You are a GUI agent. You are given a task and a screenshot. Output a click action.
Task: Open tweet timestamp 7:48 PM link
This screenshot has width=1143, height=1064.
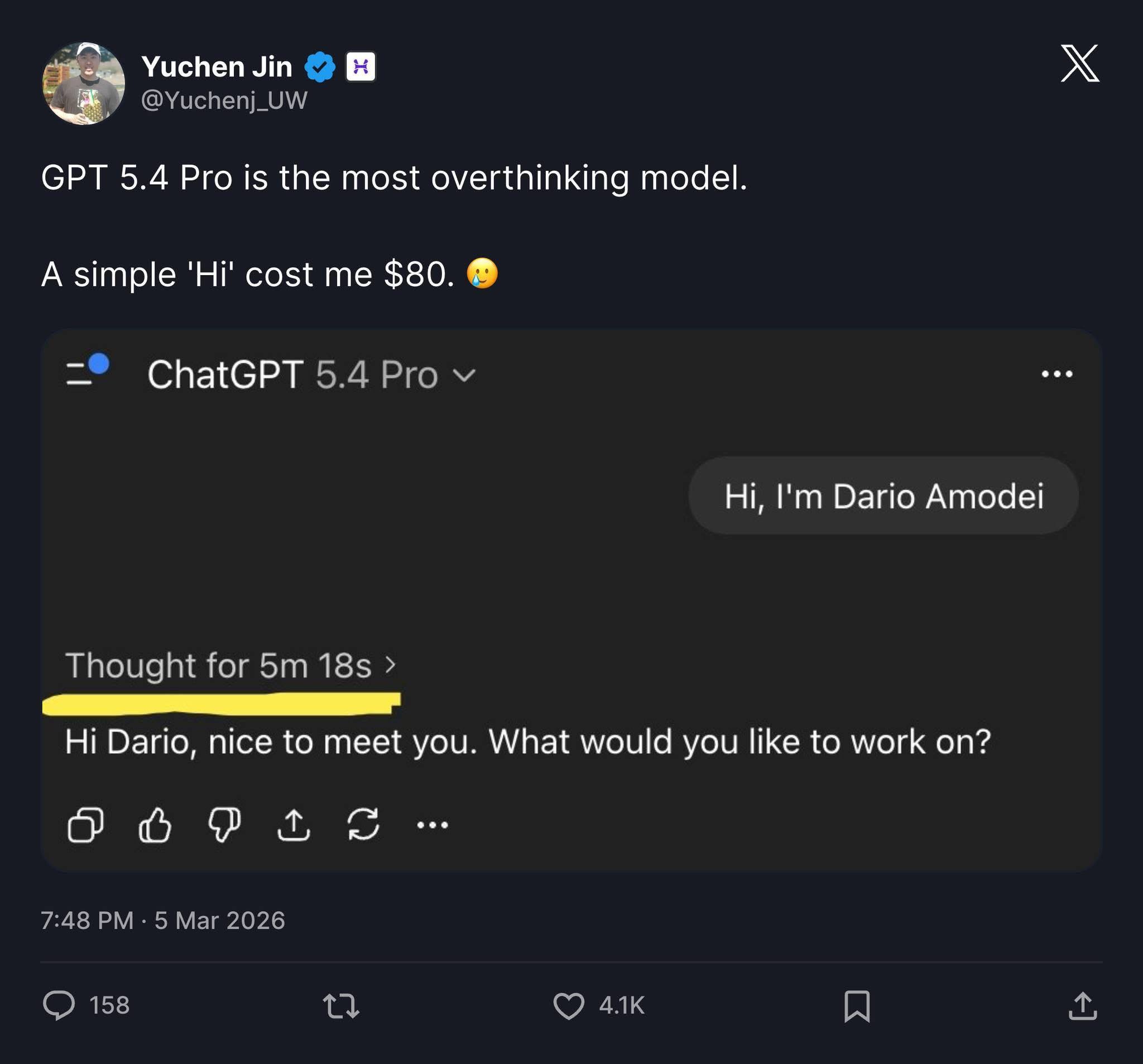[x=87, y=919]
